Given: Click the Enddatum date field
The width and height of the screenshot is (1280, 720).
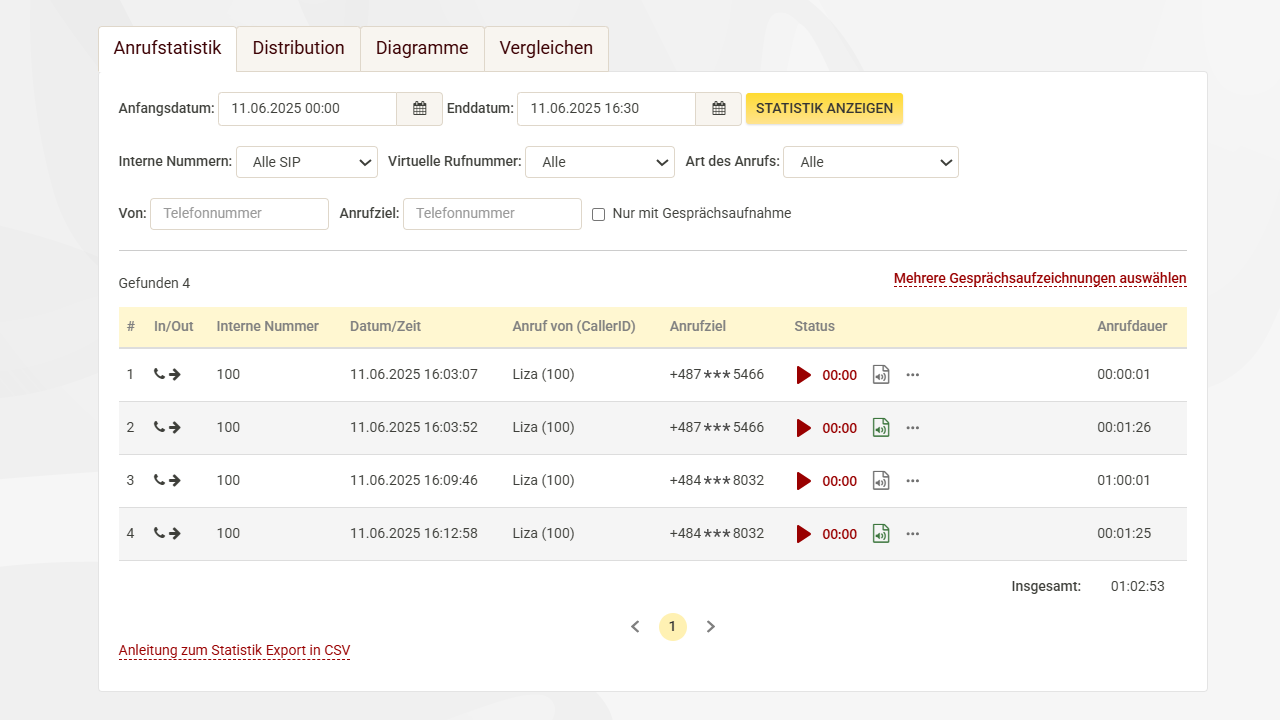Looking at the screenshot, I should [x=606, y=109].
